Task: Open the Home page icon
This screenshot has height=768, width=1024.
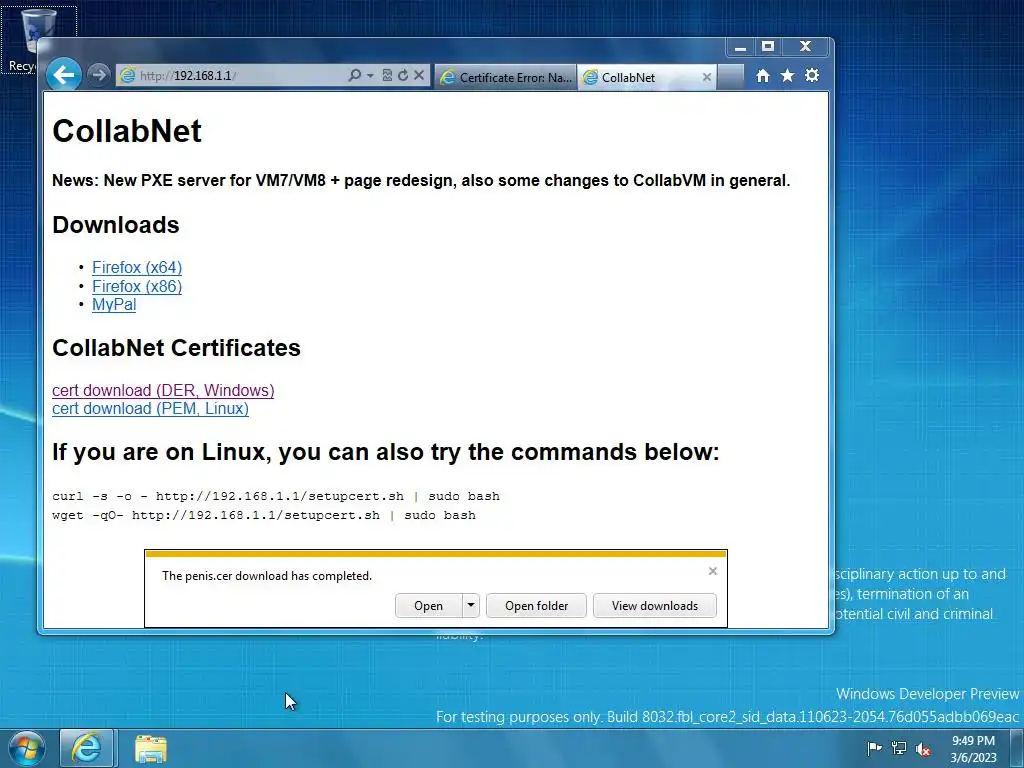Action: tap(763, 76)
